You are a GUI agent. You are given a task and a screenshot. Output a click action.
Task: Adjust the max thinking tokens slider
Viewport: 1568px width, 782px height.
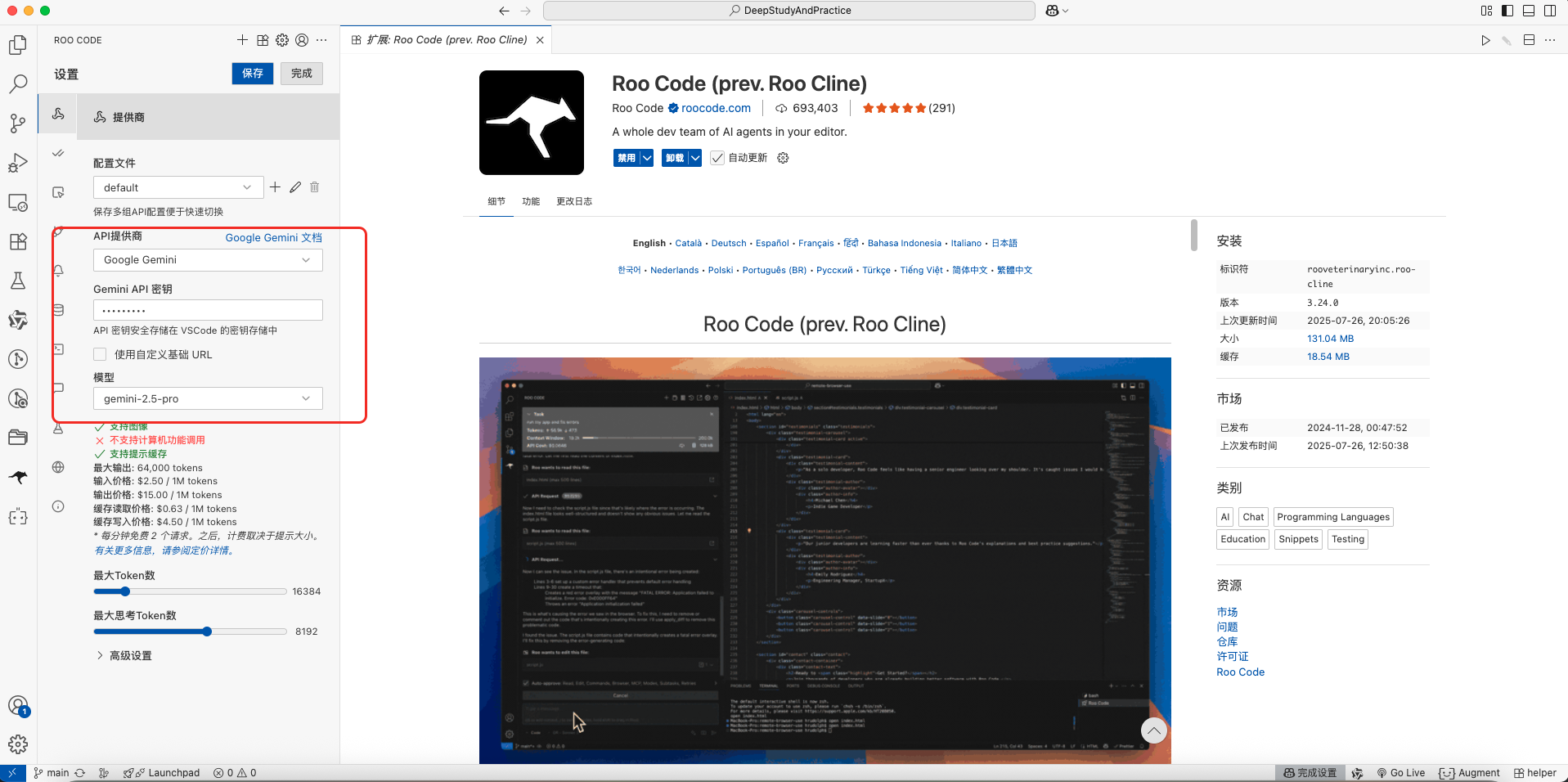pyautogui.click(x=190, y=631)
